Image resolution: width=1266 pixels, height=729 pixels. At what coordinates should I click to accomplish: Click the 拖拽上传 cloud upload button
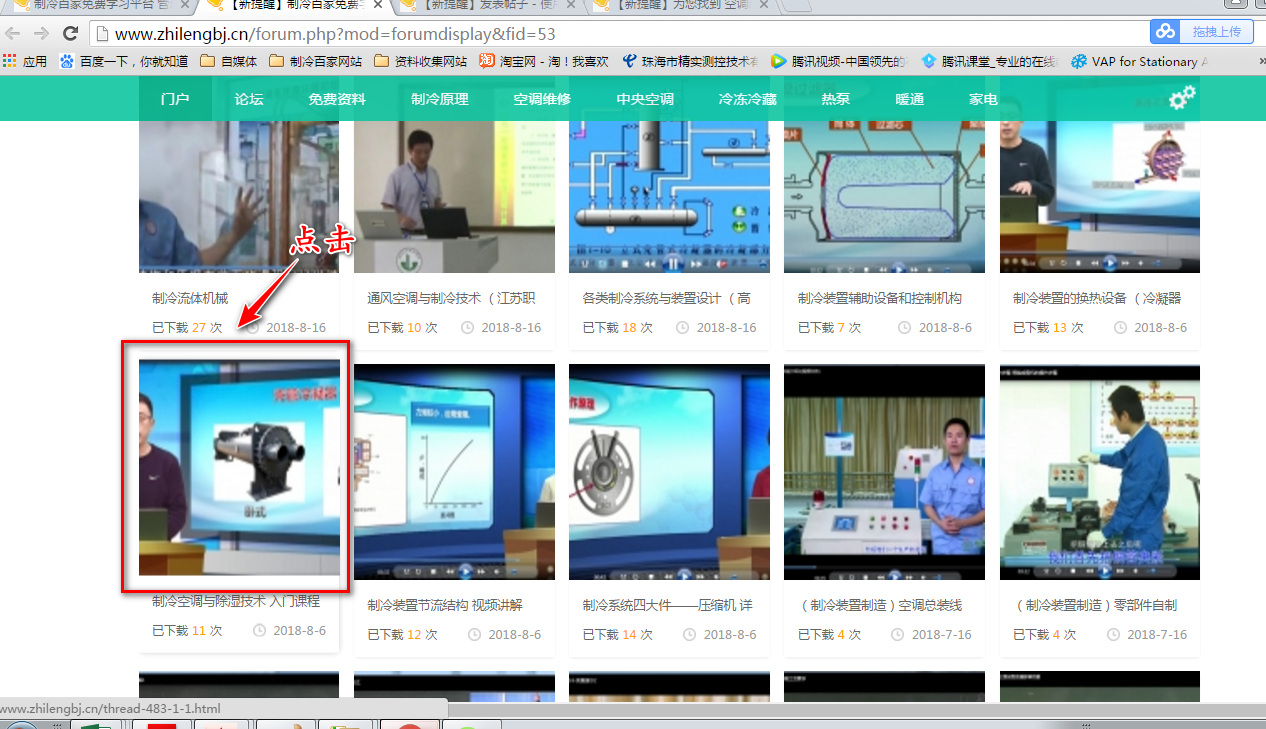tap(1202, 32)
